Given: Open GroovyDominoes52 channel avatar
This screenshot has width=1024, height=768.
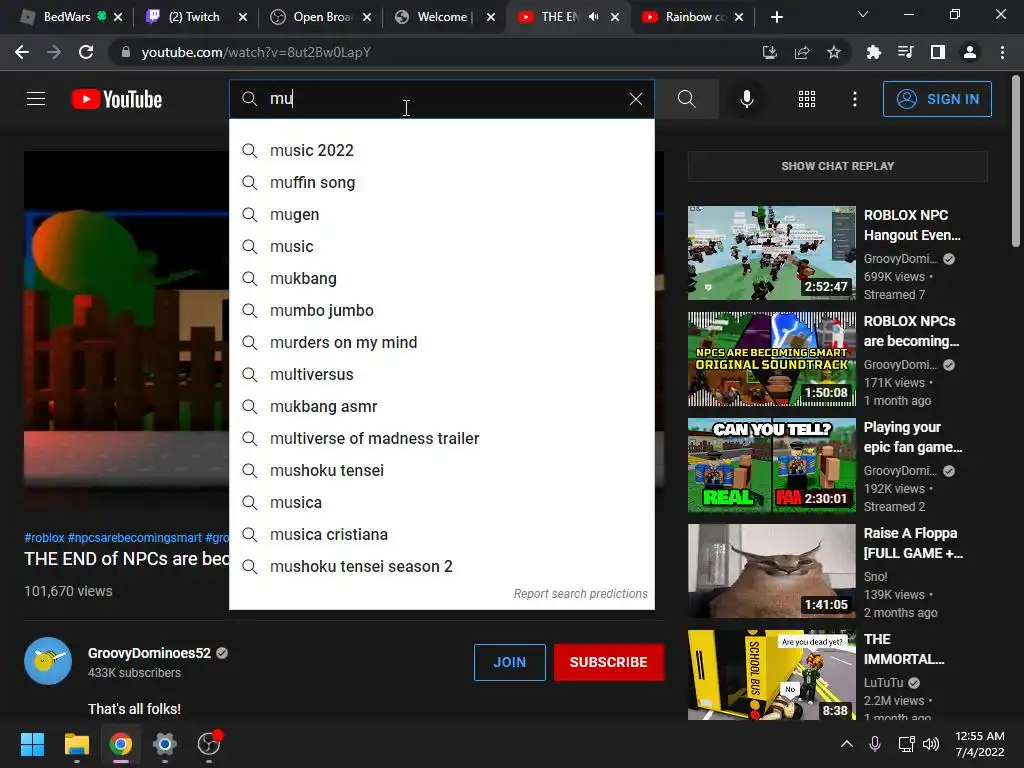Looking at the screenshot, I should [x=48, y=661].
